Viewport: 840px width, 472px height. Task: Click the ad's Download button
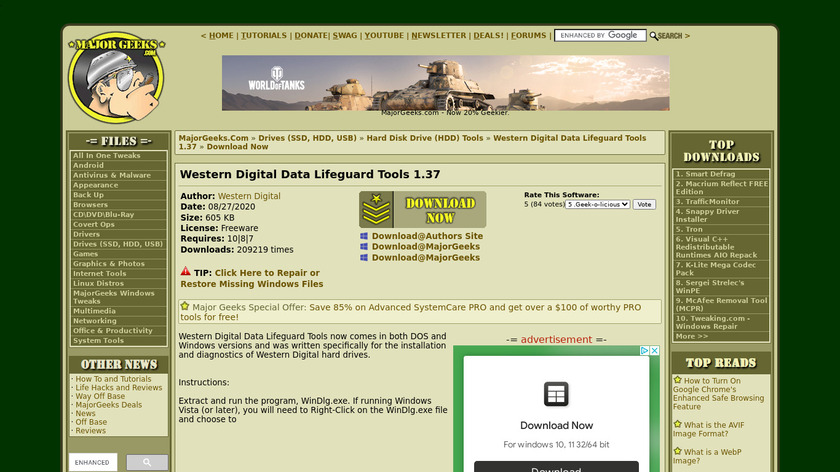click(x=556, y=467)
